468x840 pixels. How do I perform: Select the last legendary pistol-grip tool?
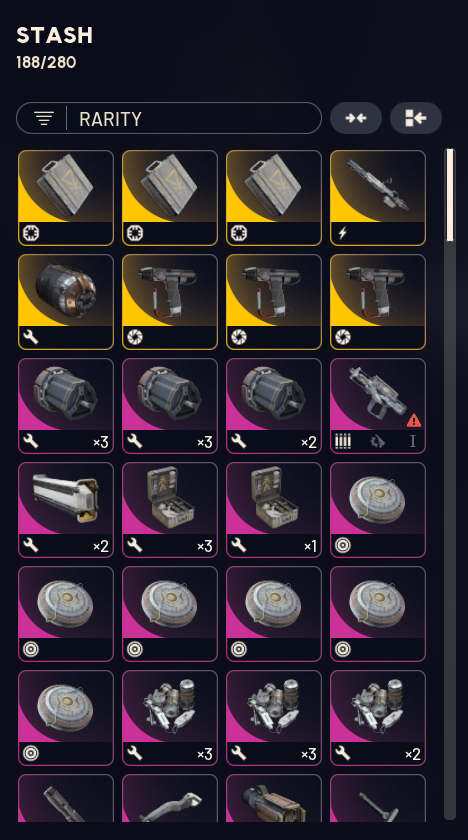tap(378, 302)
